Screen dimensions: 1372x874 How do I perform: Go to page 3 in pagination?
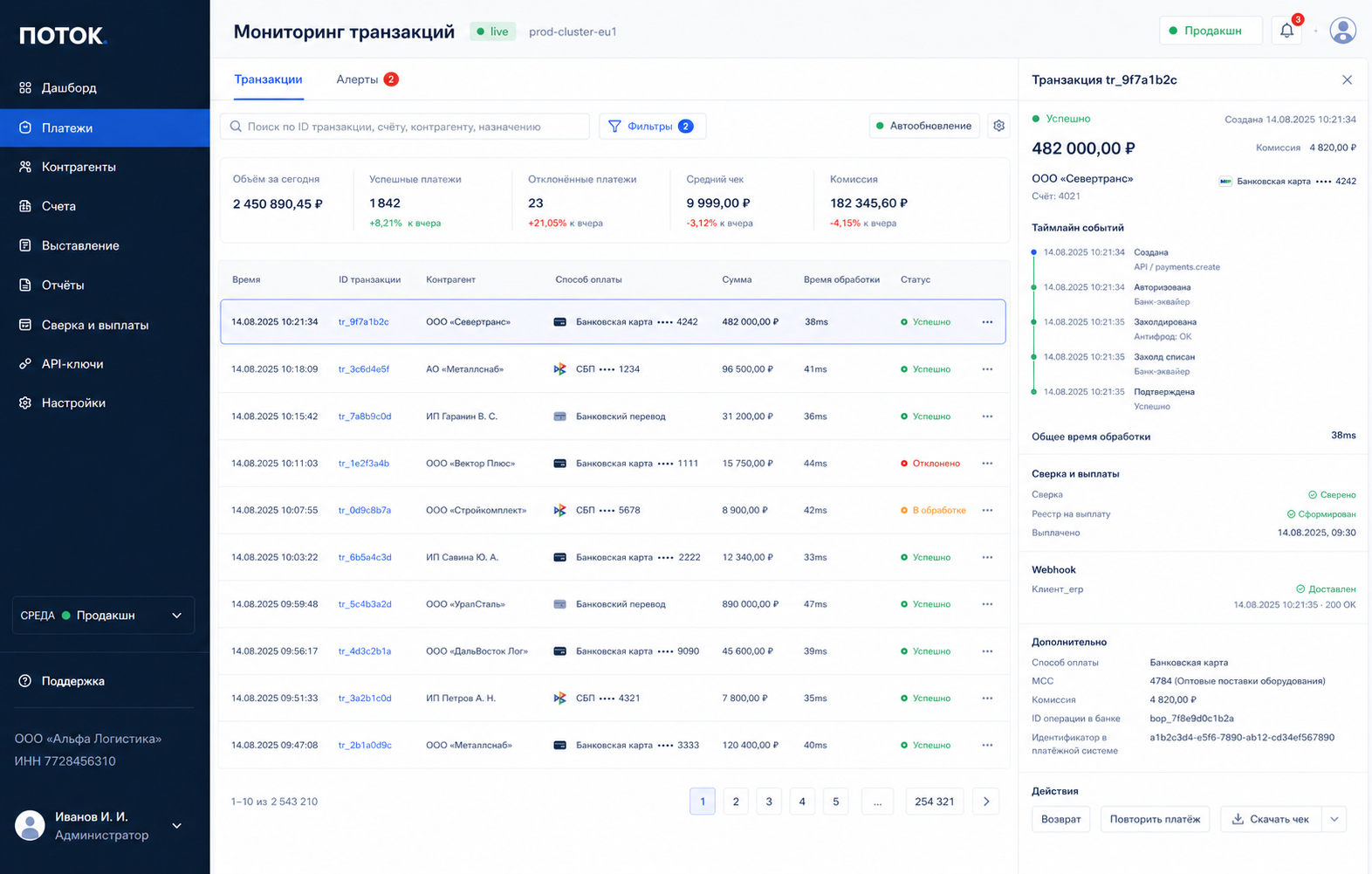[x=769, y=802]
